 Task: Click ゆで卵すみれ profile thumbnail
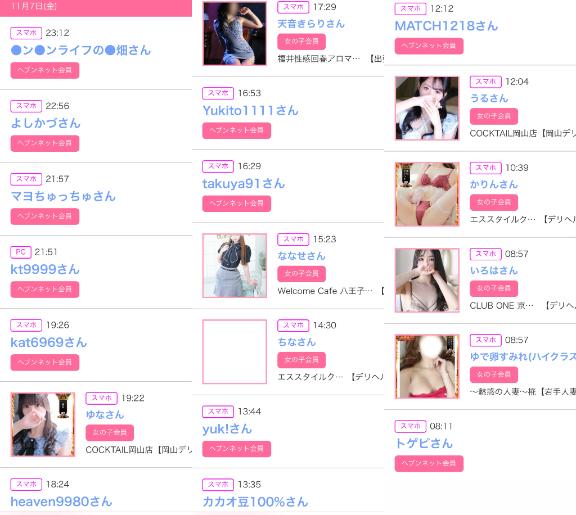(x=427, y=367)
